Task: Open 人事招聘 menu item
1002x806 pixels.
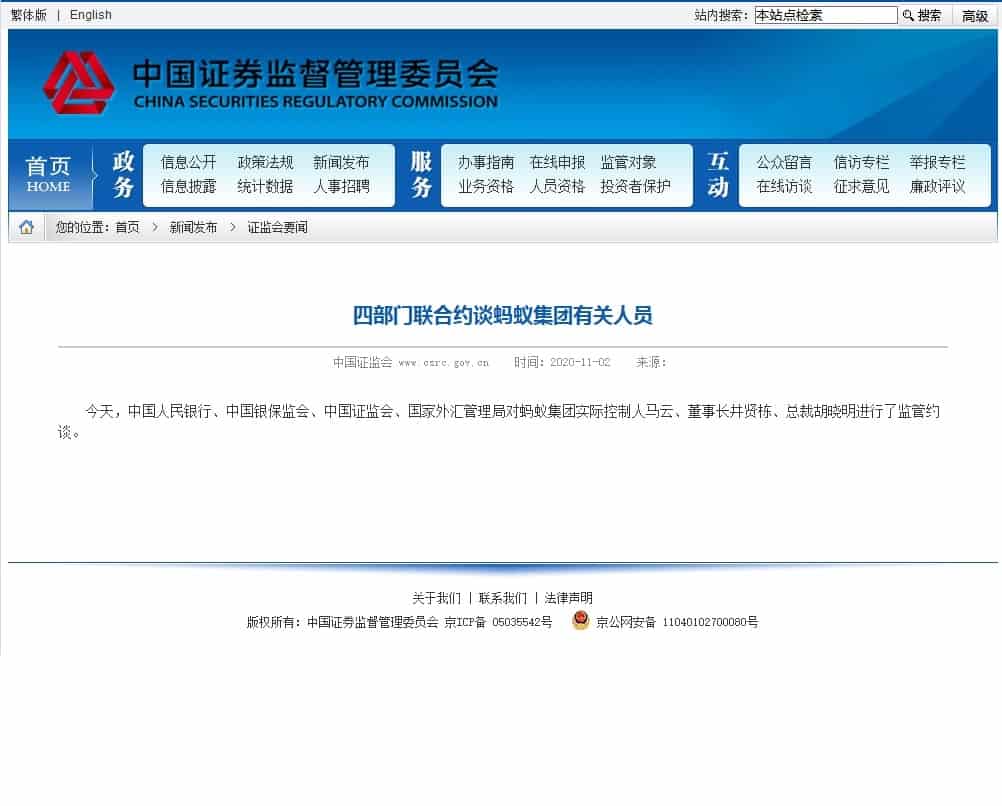Action: [x=341, y=187]
